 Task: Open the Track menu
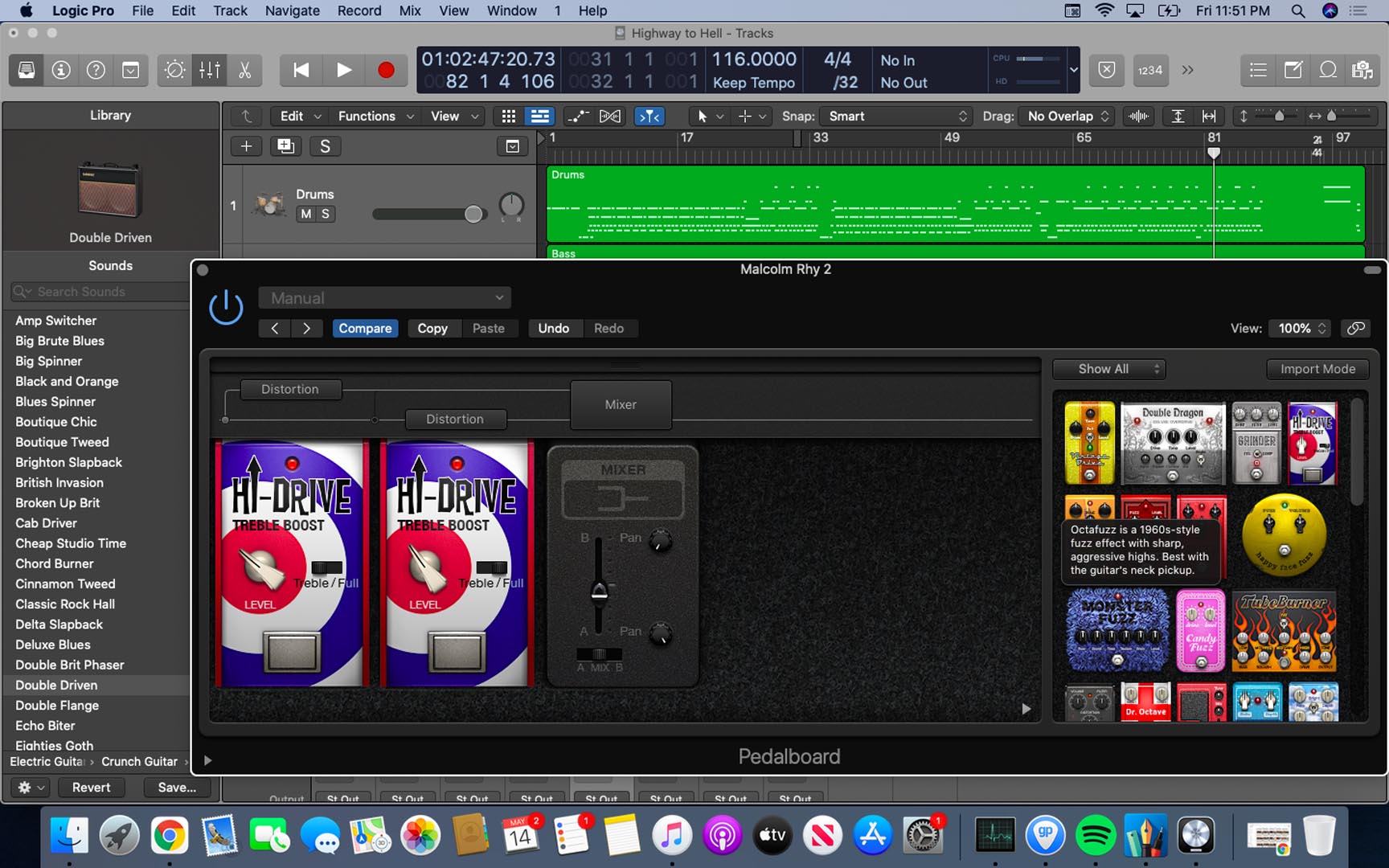point(230,10)
